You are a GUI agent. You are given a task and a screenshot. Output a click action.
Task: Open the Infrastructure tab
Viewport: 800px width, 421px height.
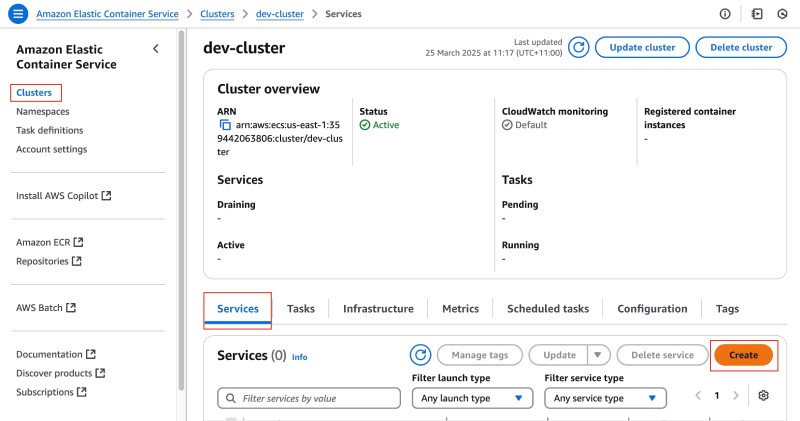378,309
